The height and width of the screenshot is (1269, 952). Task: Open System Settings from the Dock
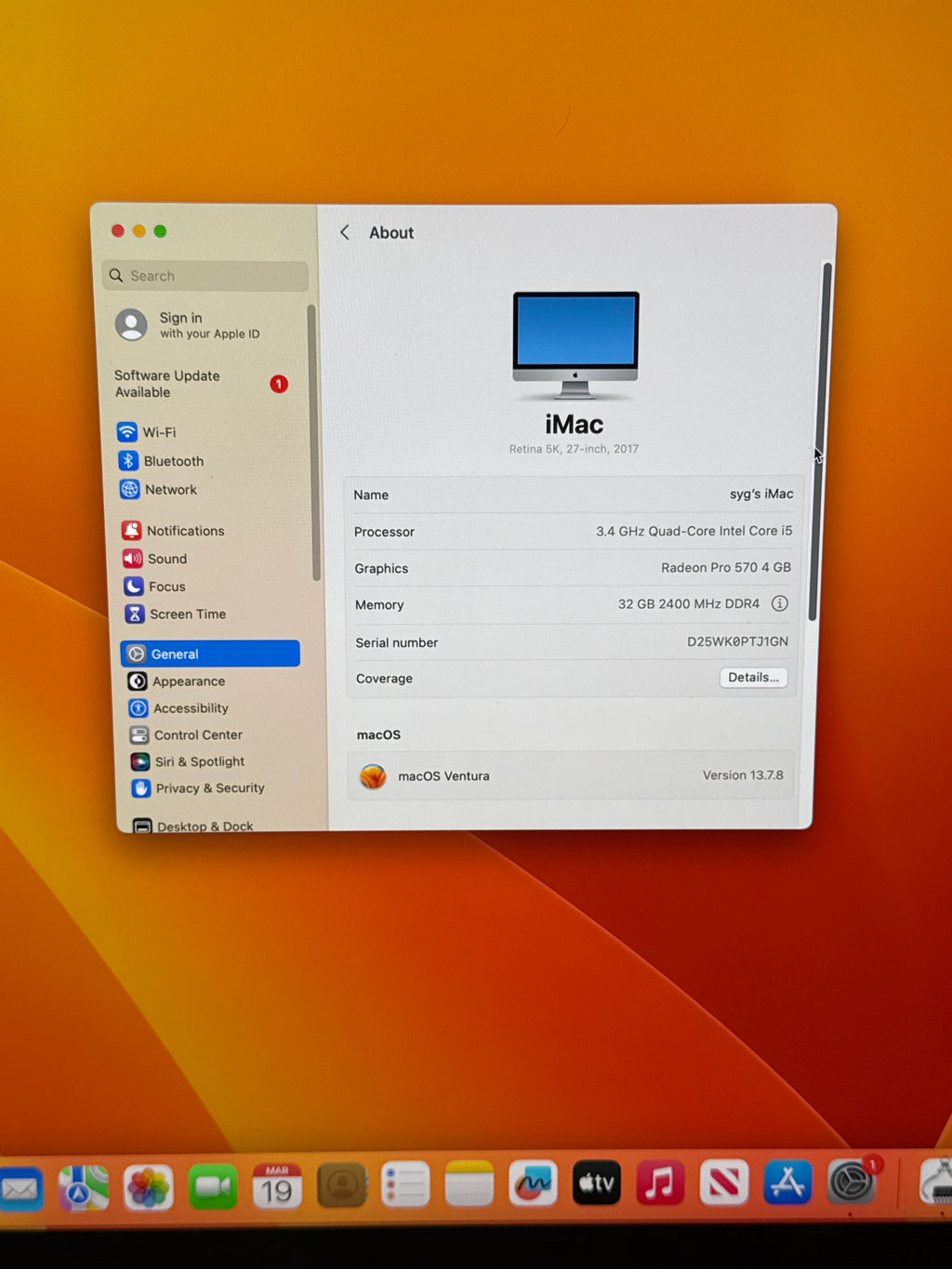point(852,1182)
